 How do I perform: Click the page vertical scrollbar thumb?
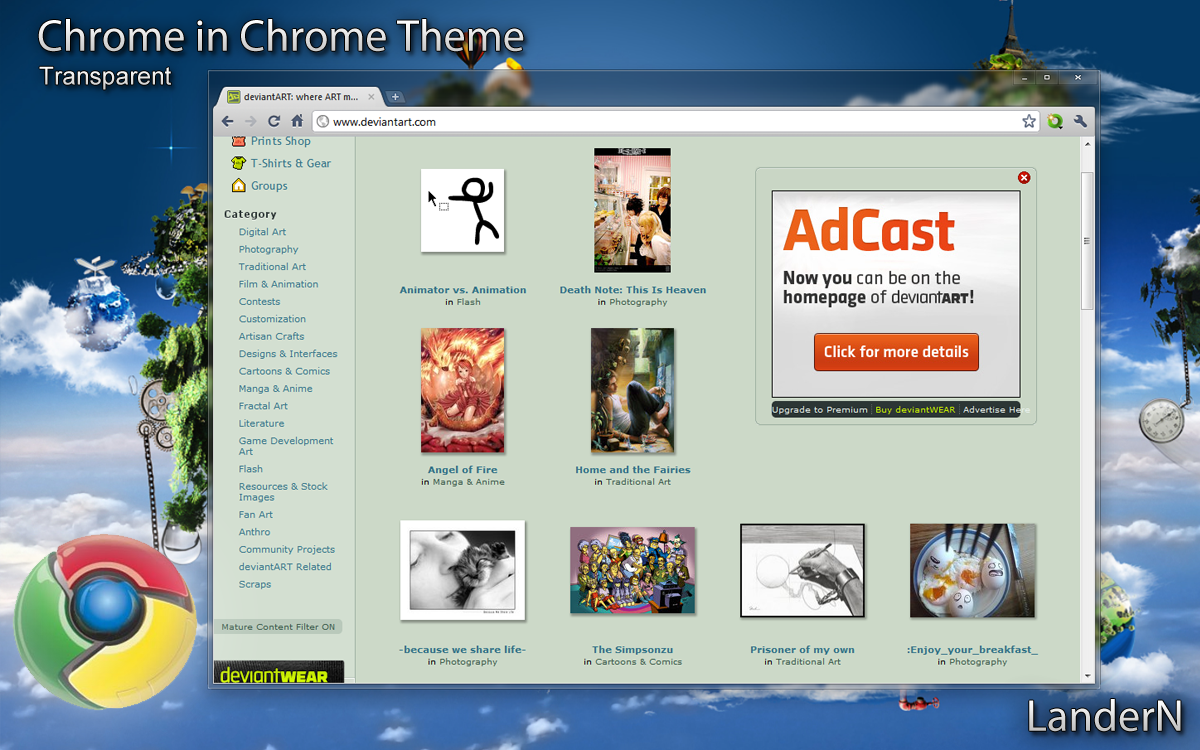click(x=1088, y=240)
